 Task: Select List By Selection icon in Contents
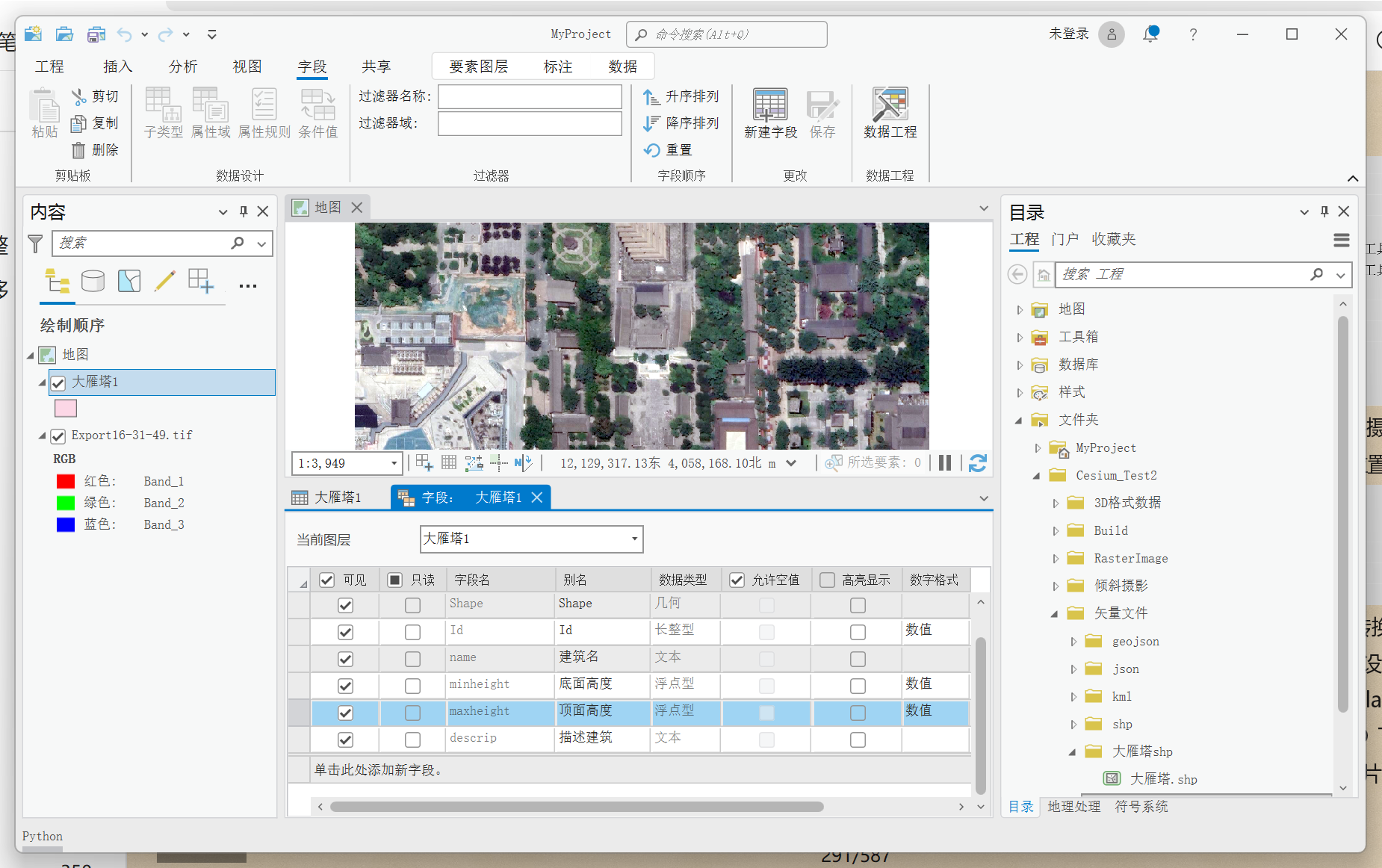128,281
